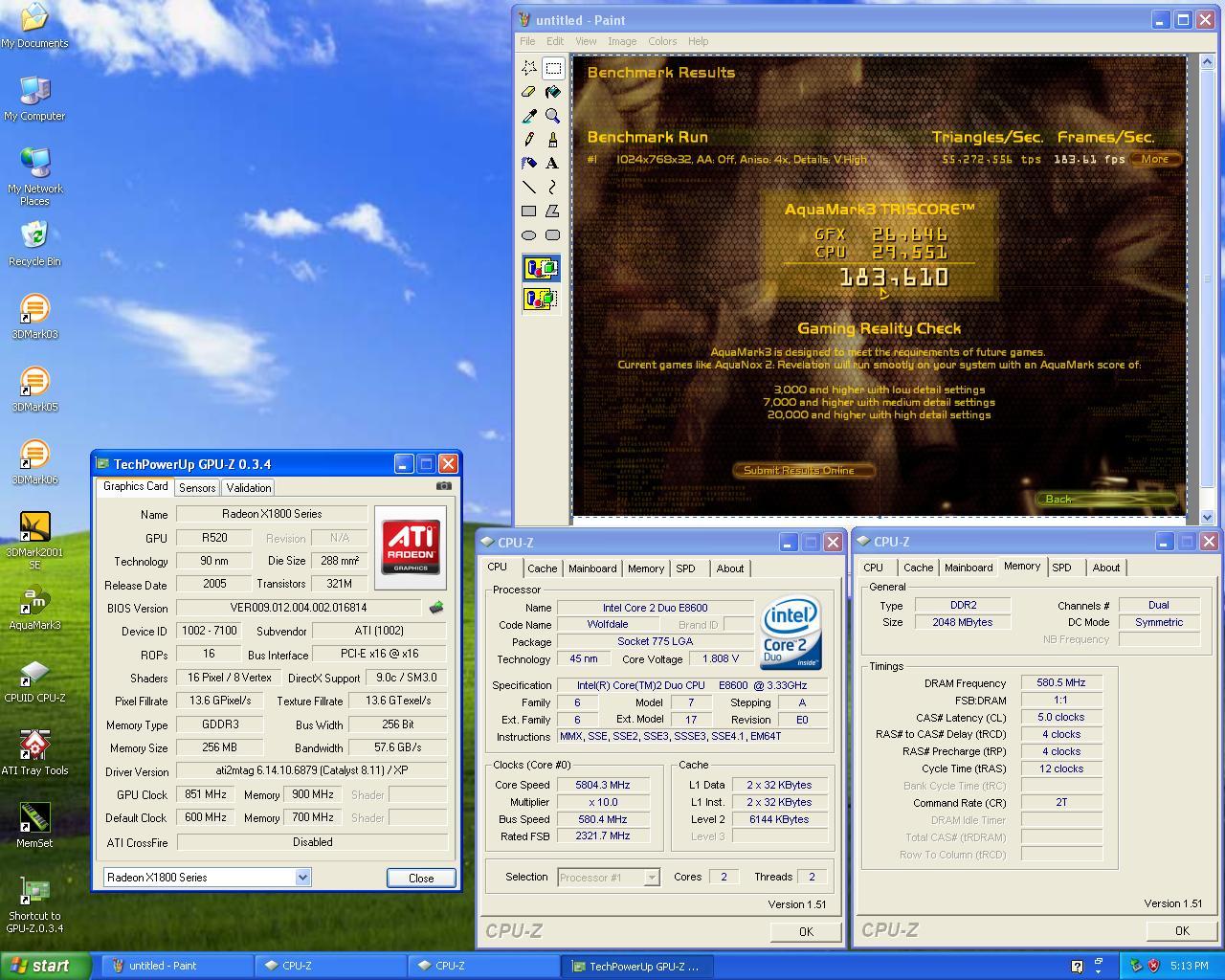Click the Start button on the taskbar

coord(46,966)
